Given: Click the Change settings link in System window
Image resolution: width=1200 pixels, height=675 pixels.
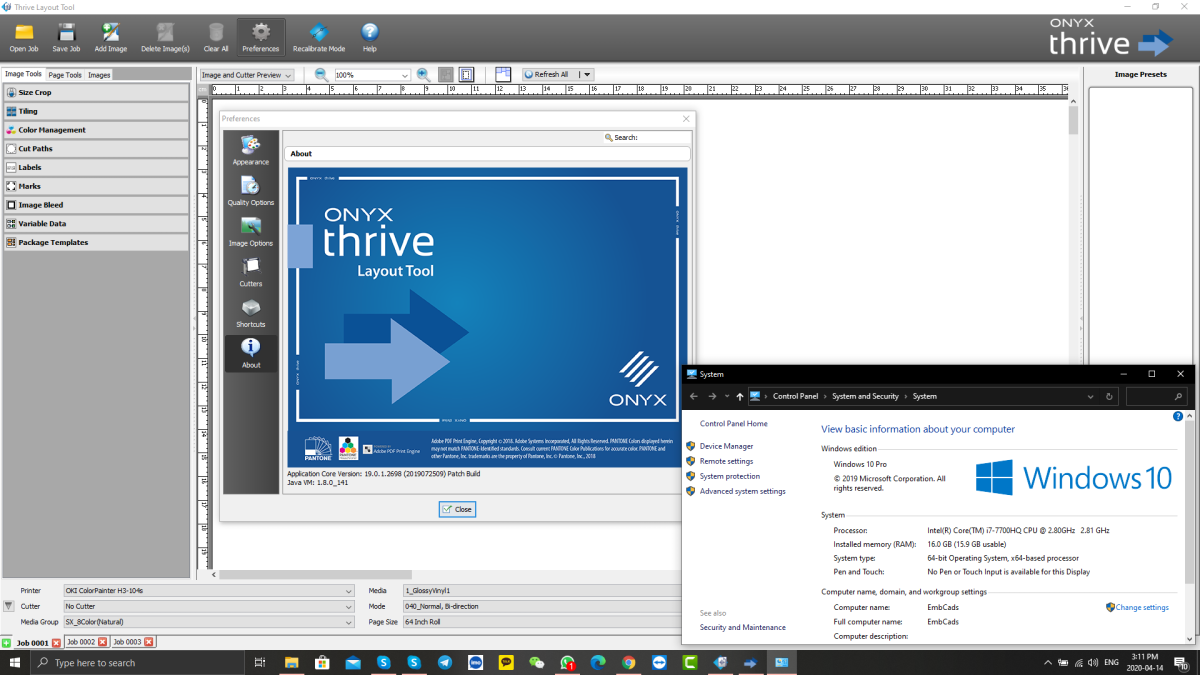Looking at the screenshot, I should pos(1143,607).
